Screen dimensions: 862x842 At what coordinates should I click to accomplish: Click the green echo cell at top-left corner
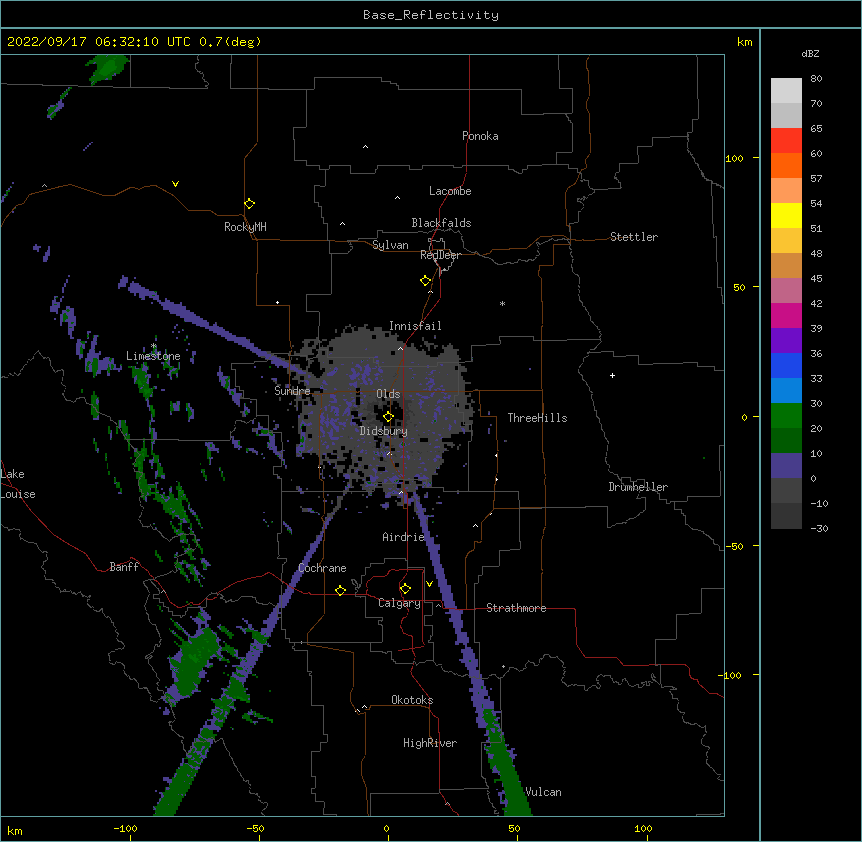pos(108,69)
